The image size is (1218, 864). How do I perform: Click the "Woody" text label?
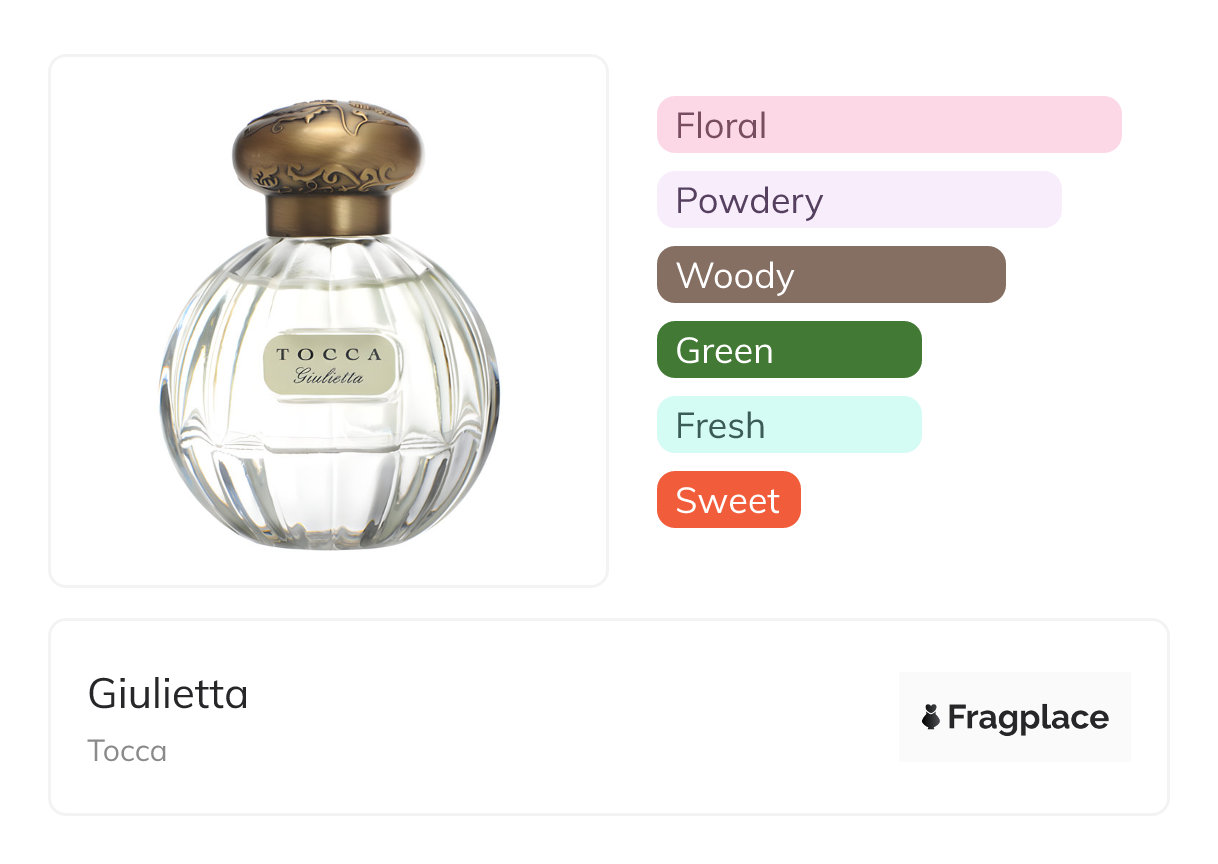coord(735,276)
